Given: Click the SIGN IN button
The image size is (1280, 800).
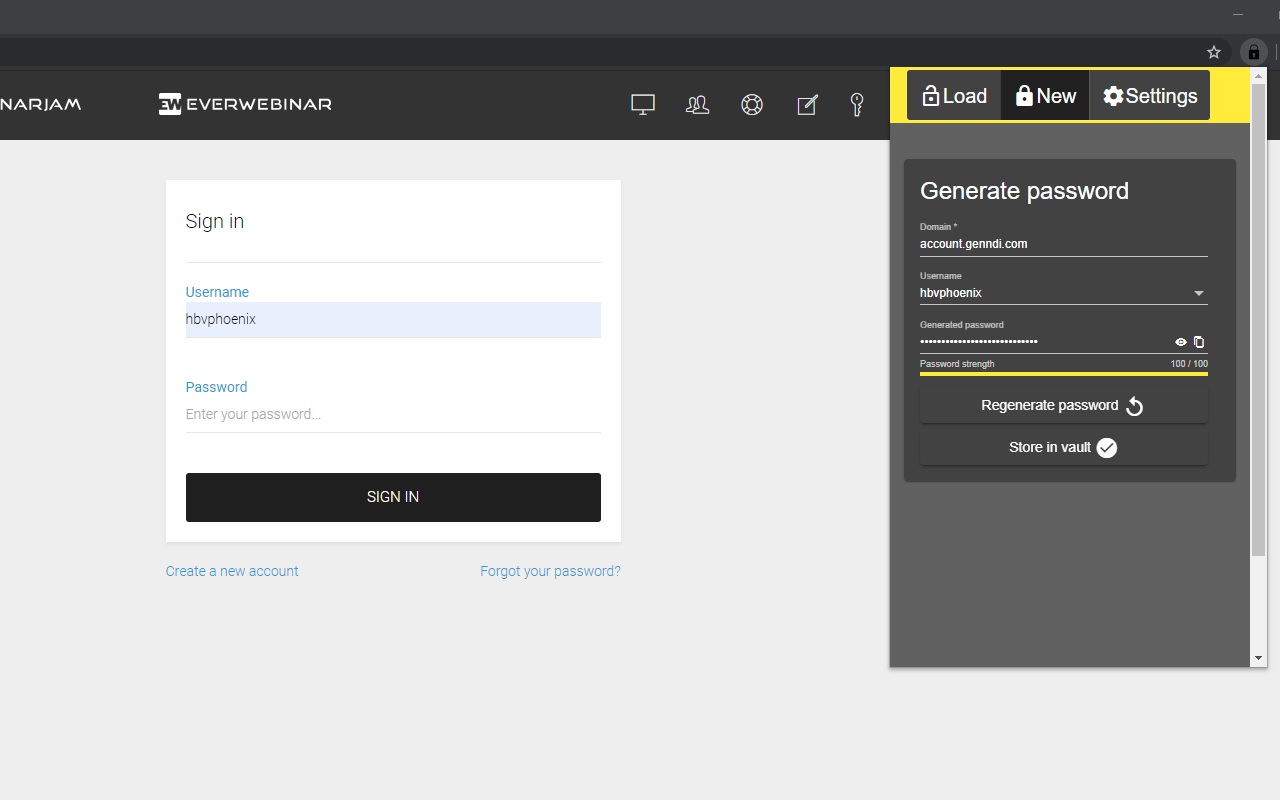Looking at the screenshot, I should point(393,497).
